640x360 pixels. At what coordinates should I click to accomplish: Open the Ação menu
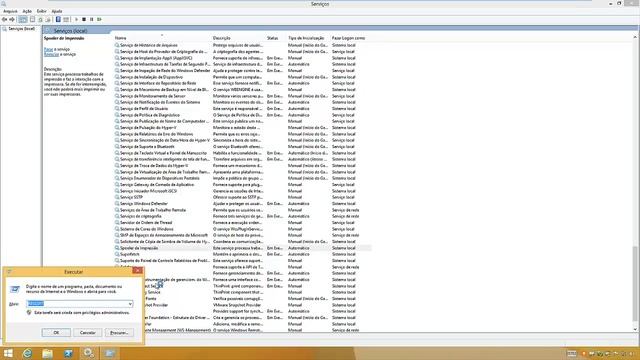click(x=27, y=11)
